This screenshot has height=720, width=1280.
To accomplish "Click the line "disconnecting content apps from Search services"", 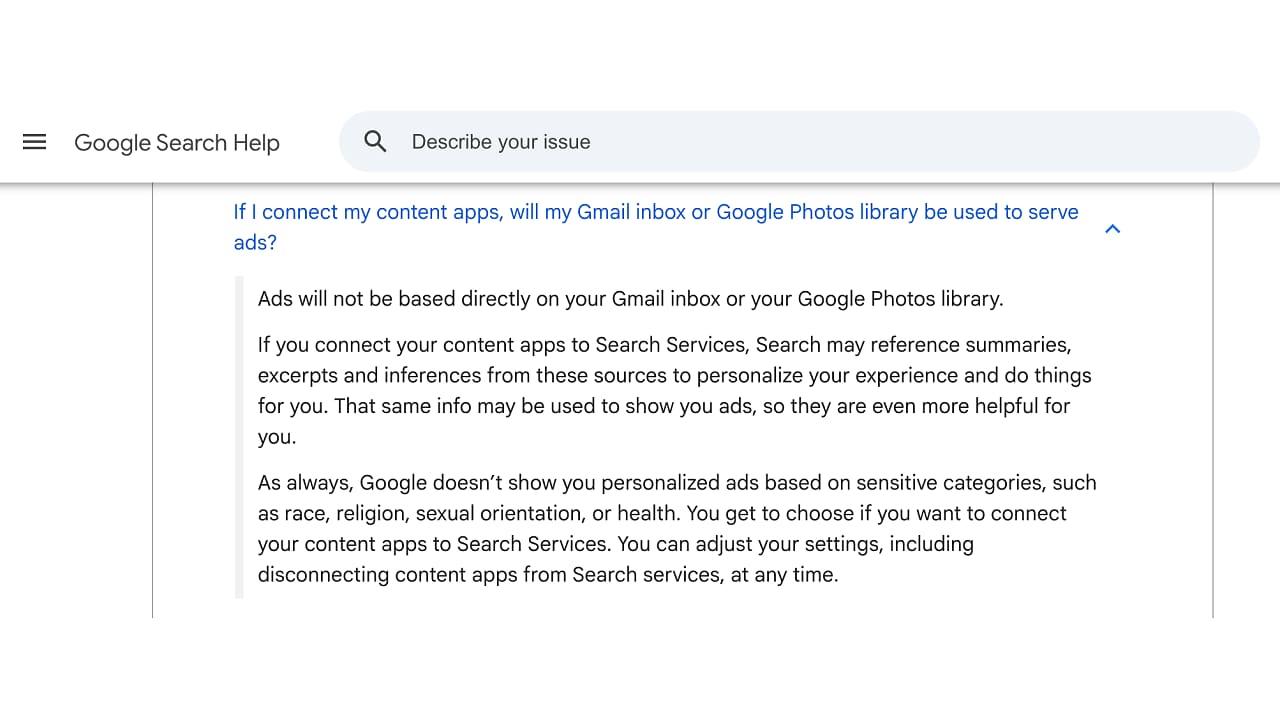I will coord(548,575).
